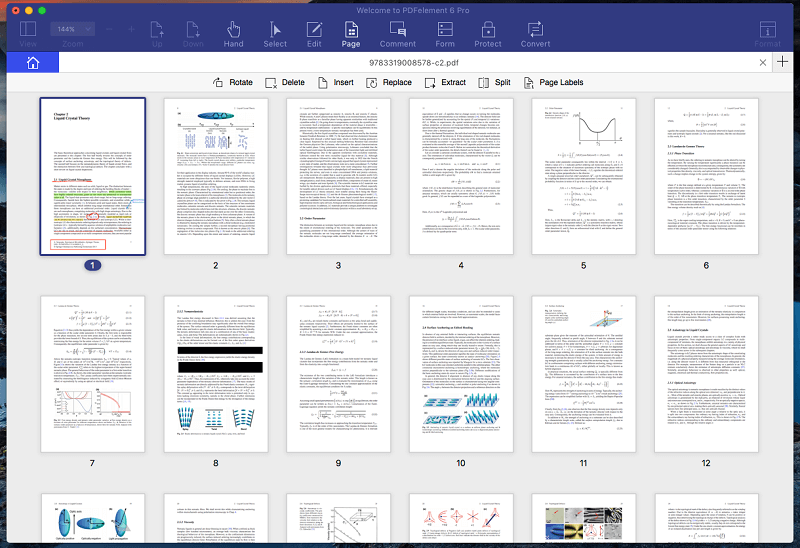The height and width of the screenshot is (548, 800).
Task: Click the page number 1 label
Action: pyautogui.click(x=92, y=265)
